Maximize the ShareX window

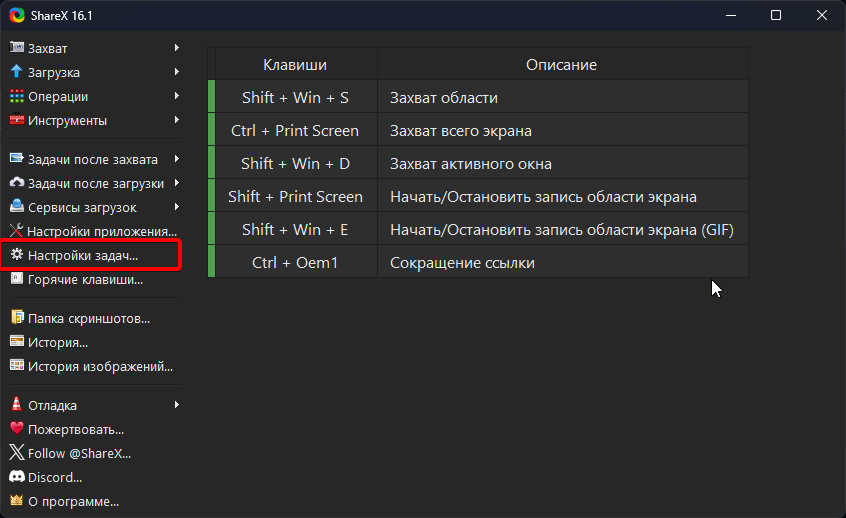tap(776, 15)
